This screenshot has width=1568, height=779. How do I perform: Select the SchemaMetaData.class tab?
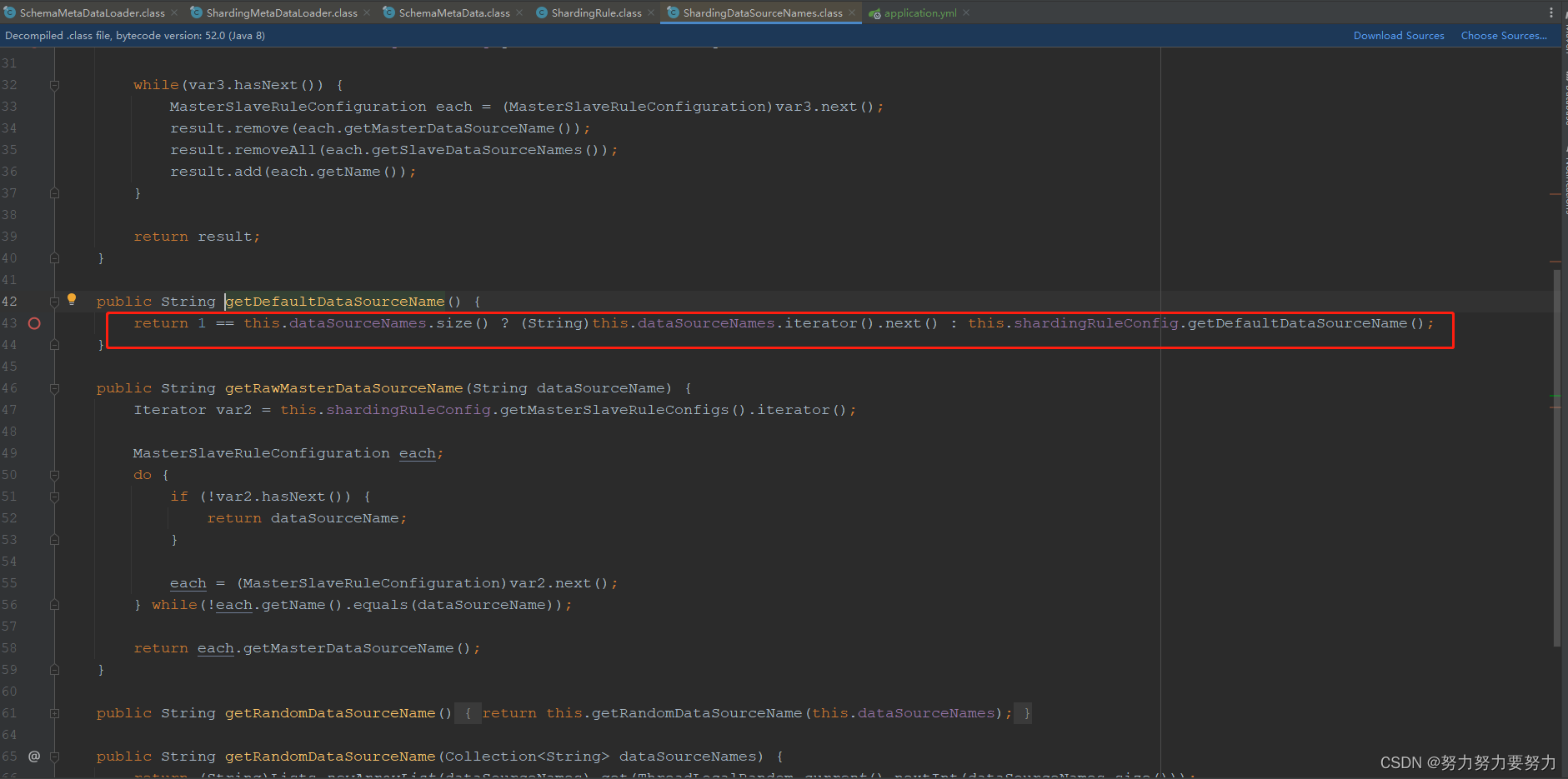pos(453,12)
